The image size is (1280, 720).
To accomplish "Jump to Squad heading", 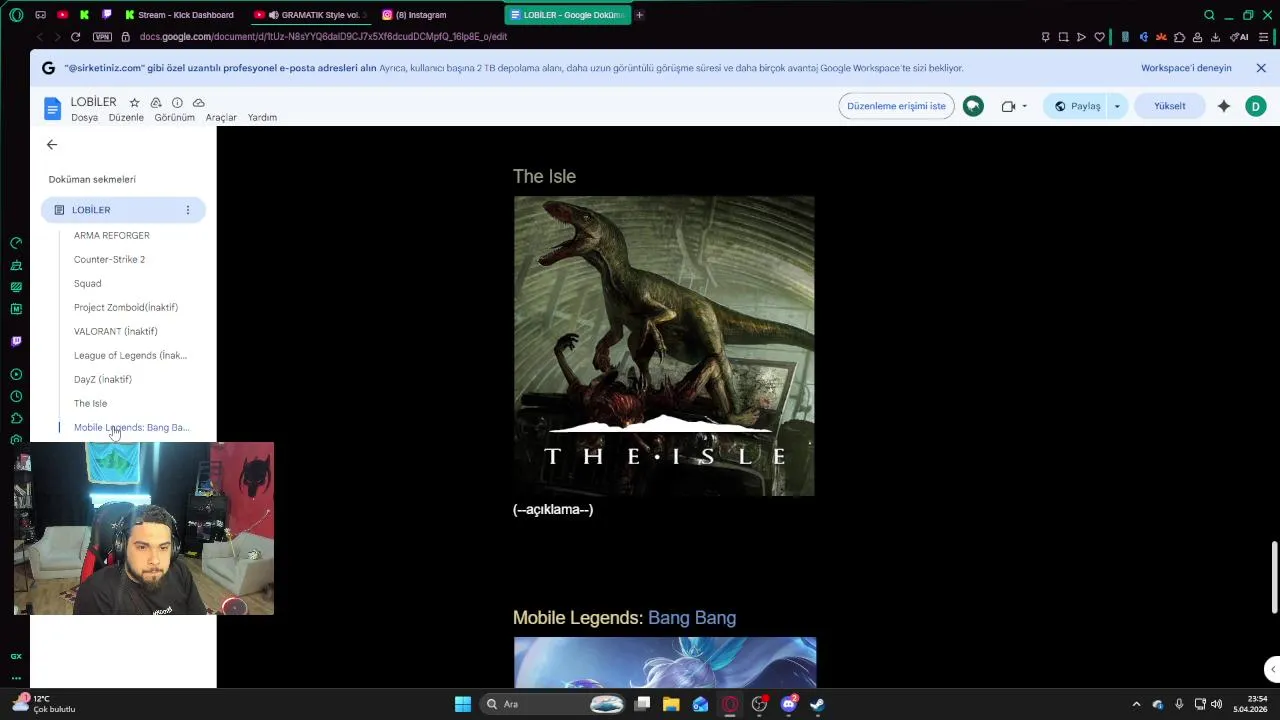I will point(88,283).
